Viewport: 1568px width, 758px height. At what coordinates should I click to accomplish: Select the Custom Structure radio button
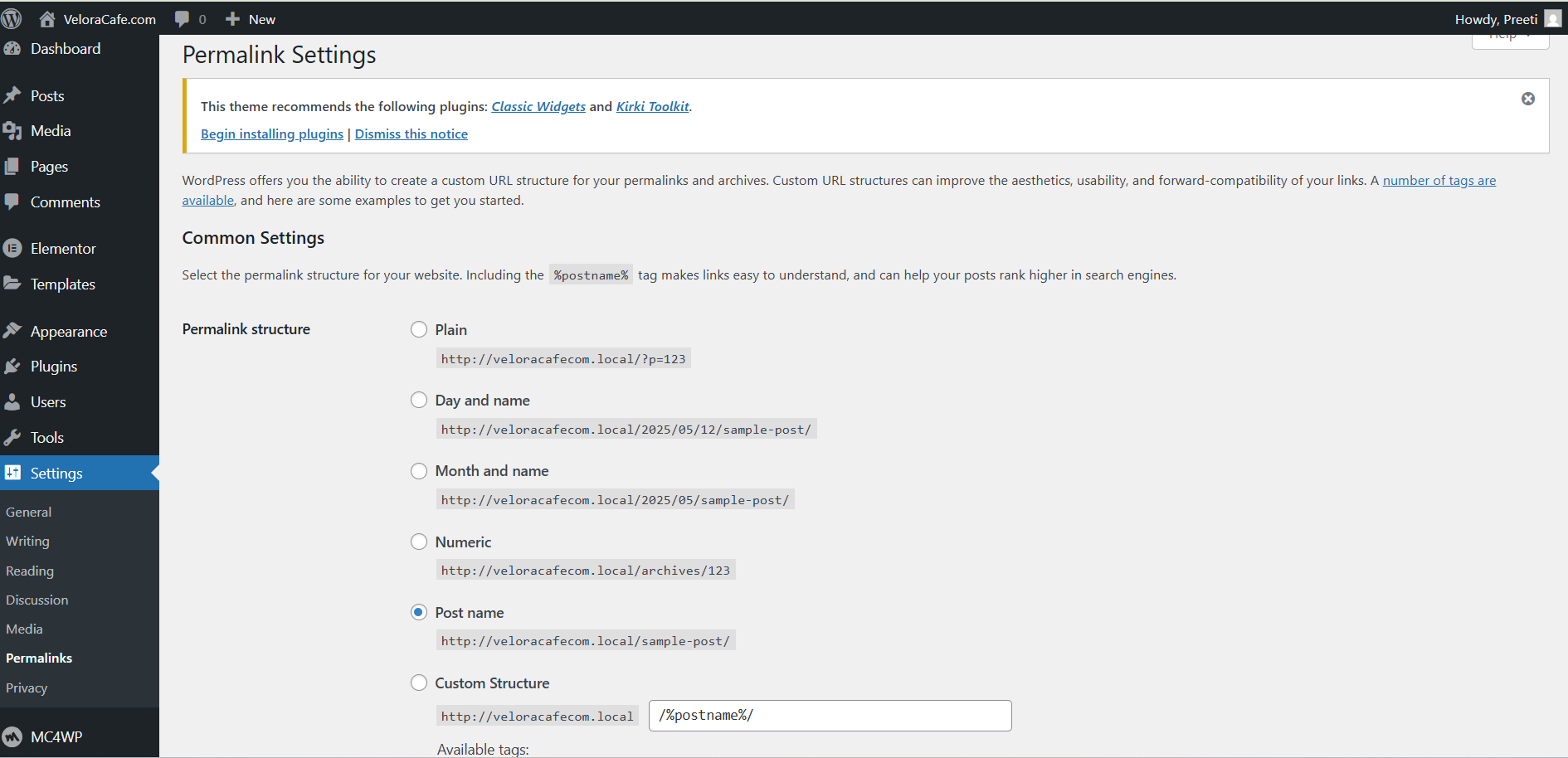point(419,683)
